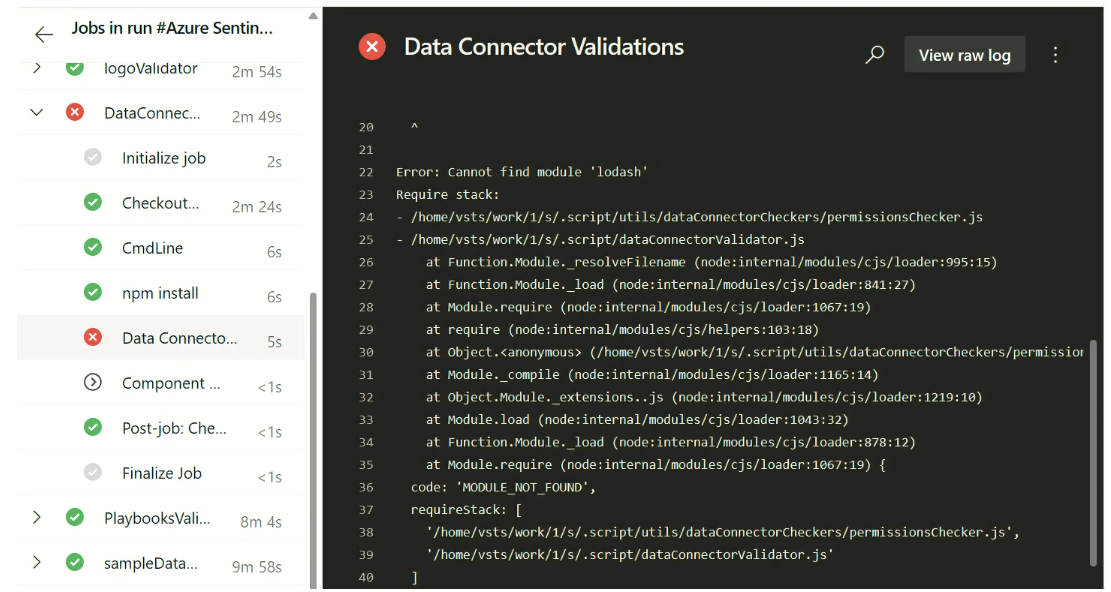Select the Finalize Job step

(x=161, y=473)
